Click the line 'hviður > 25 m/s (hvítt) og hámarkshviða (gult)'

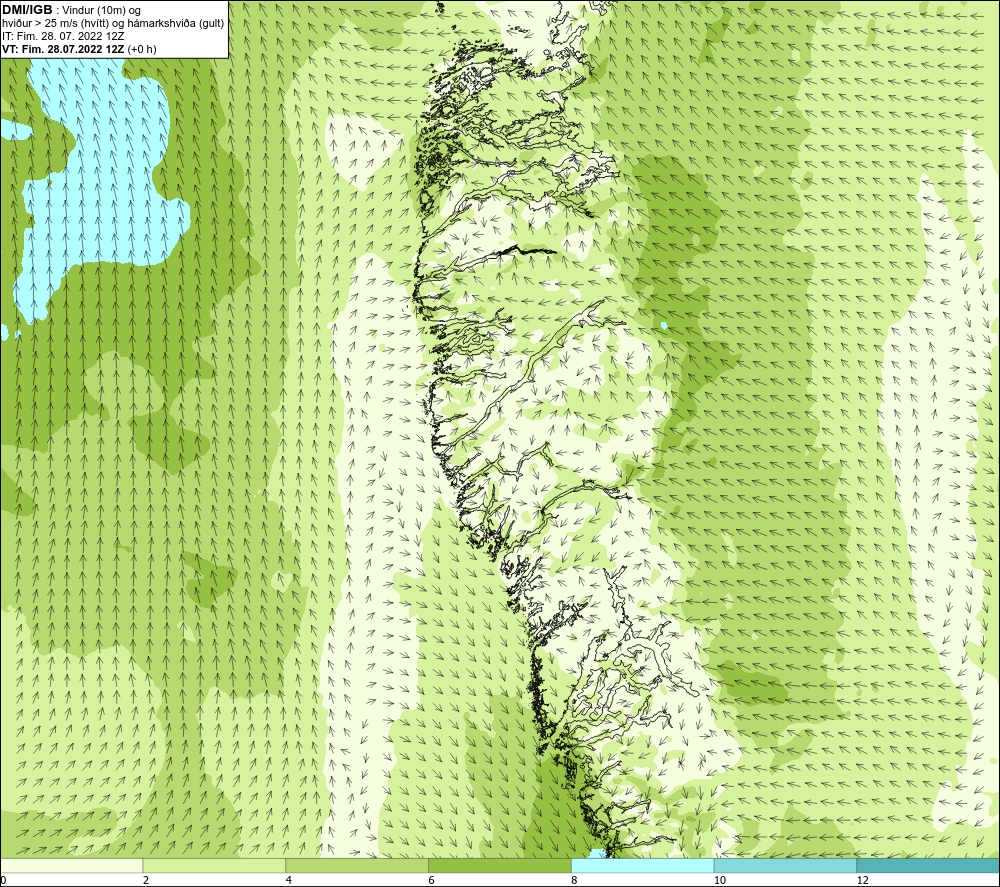click(113, 24)
